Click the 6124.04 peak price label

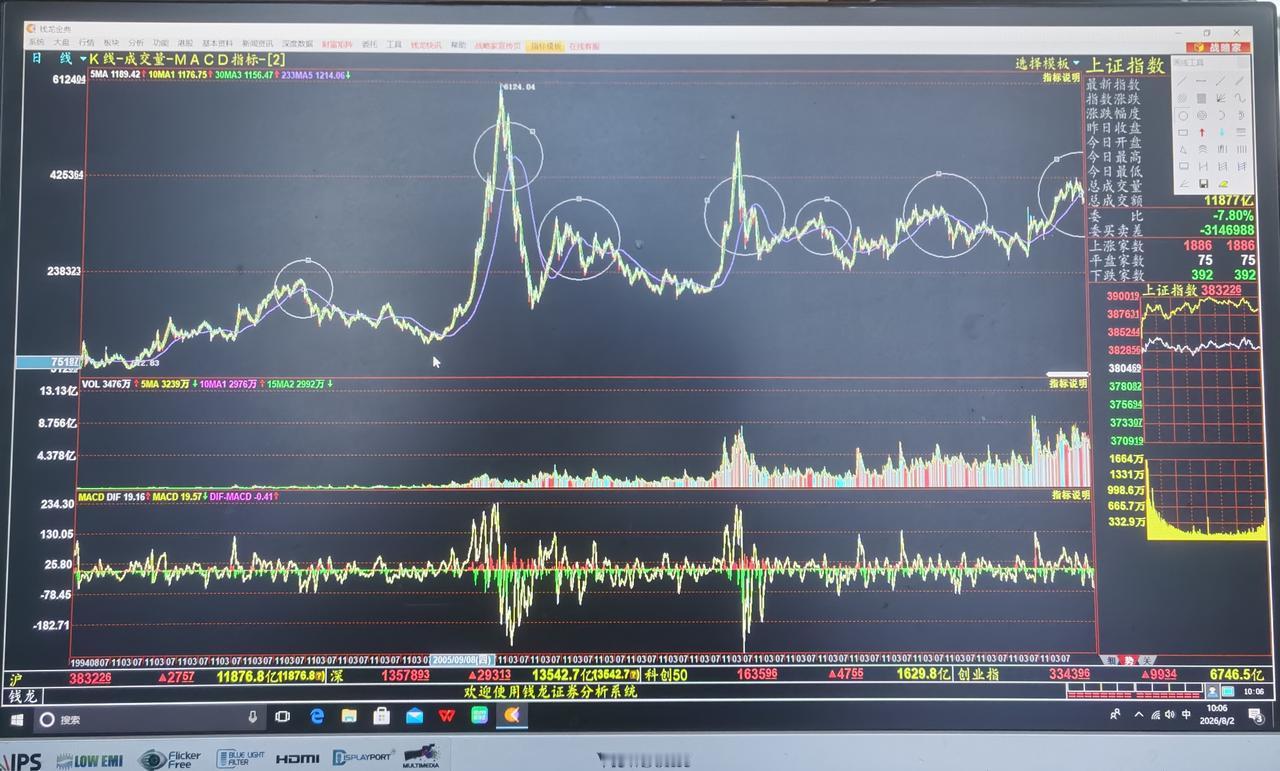[x=518, y=87]
